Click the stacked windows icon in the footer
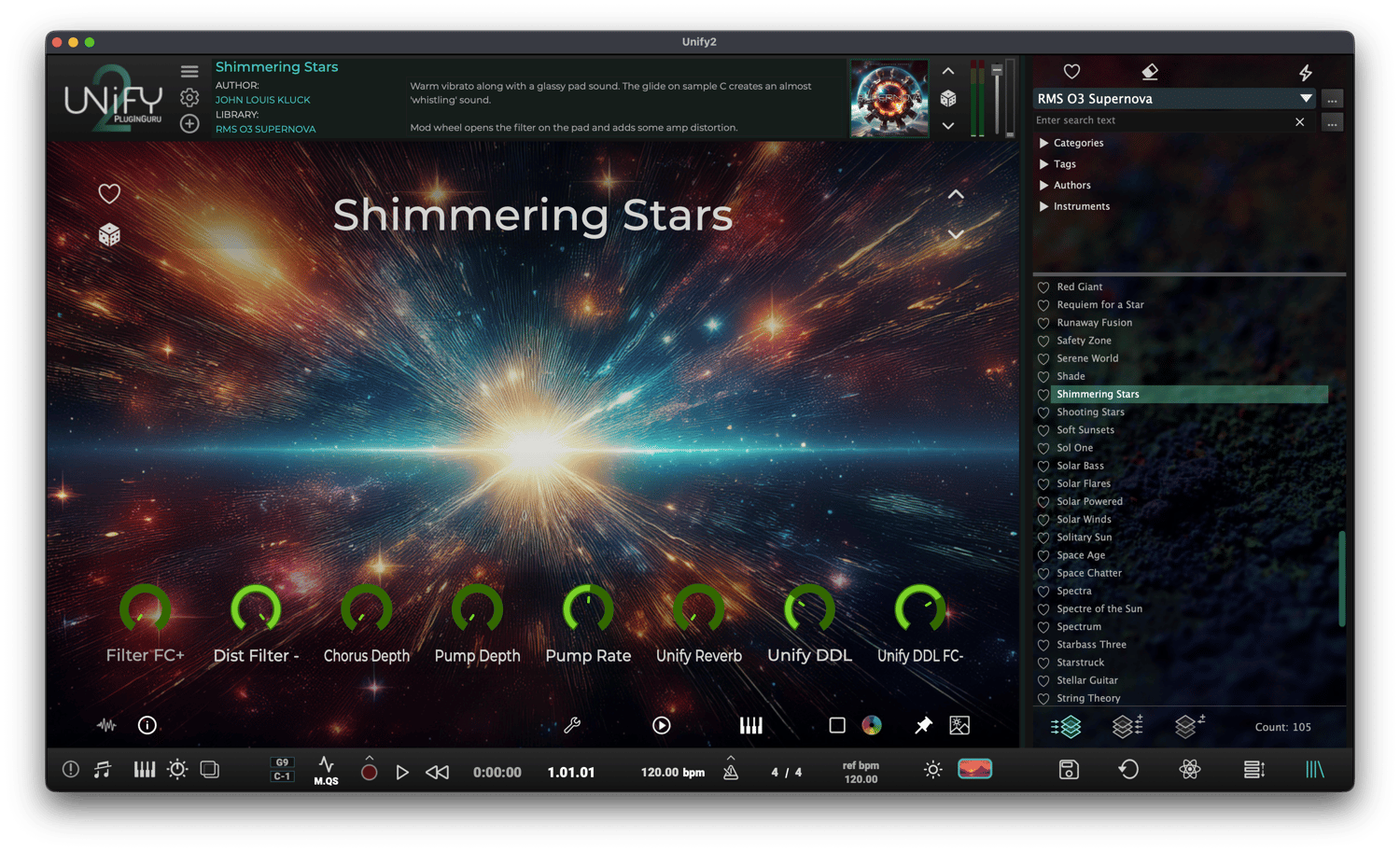The height and width of the screenshot is (852, 1400). 210,769
